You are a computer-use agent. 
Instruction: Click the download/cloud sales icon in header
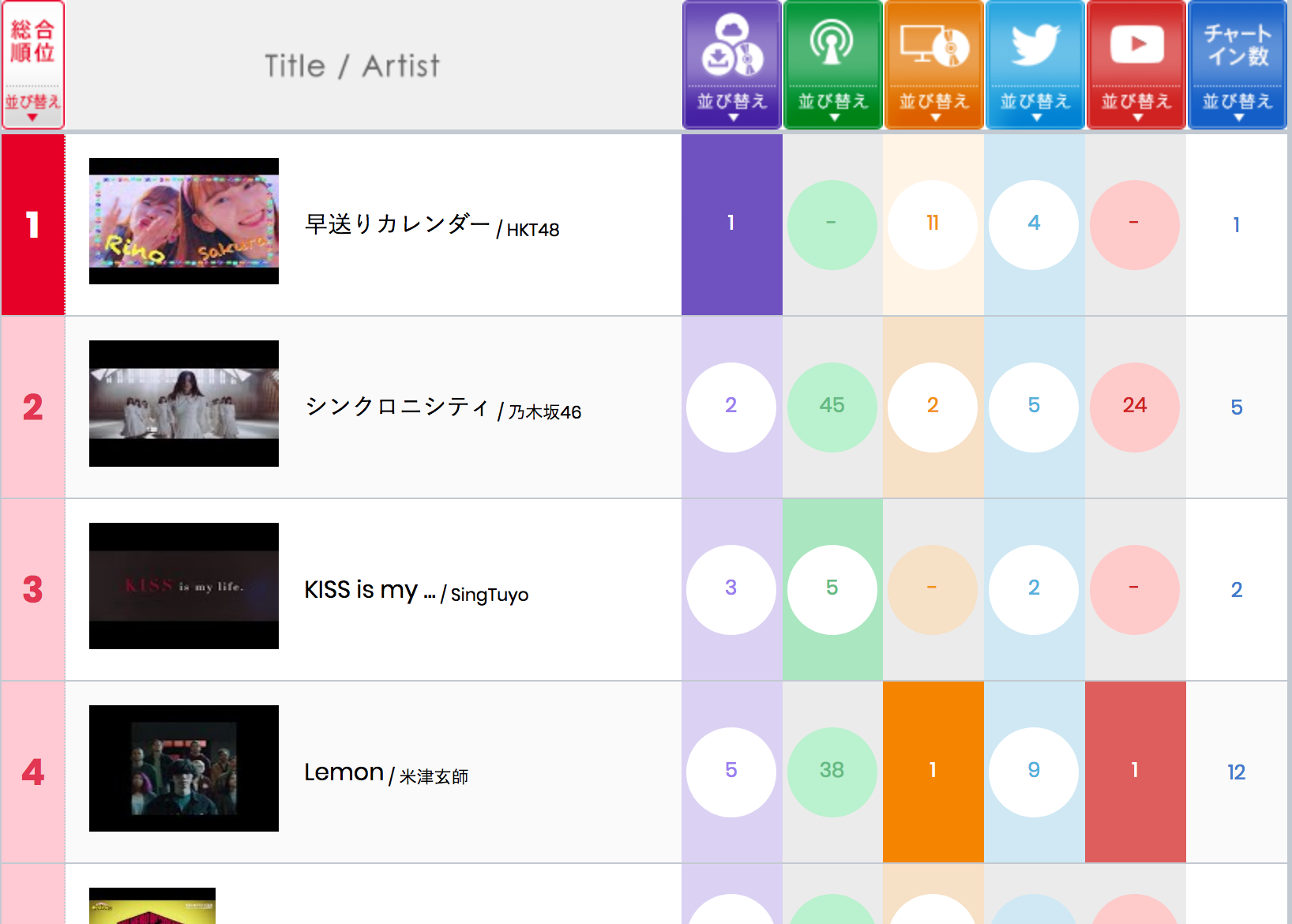click(732, 46)
